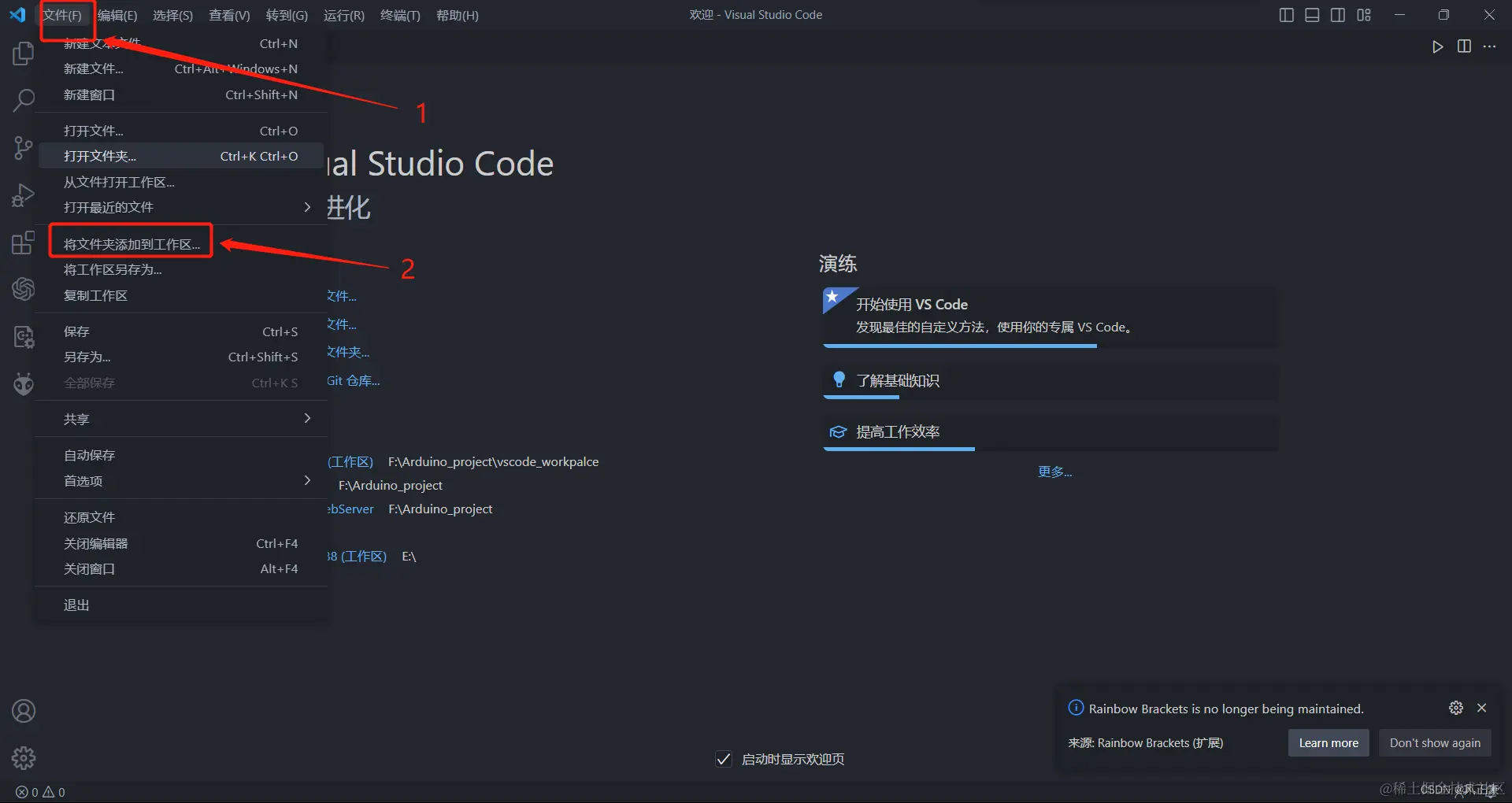The image size is (1512, 803).
Task: Open the '文件(F)' menu
Action: 62,15
